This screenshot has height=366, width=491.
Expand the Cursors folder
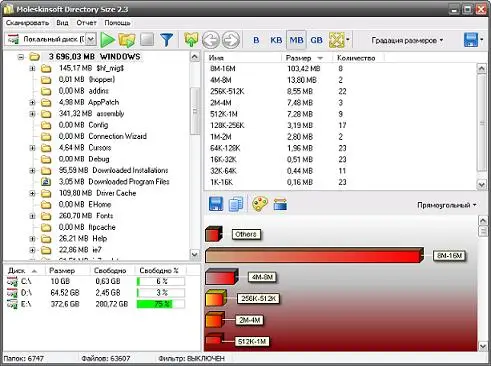point(32,148)
